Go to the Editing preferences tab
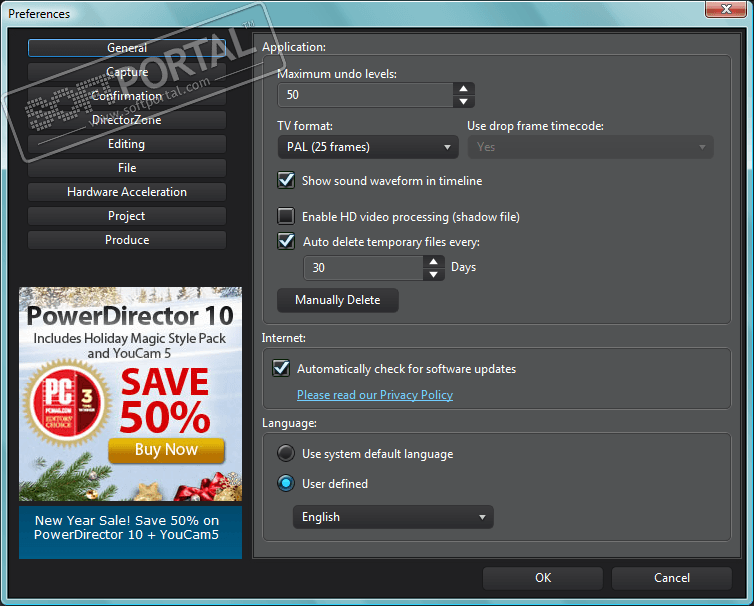754x606 pixels. tap(127, 144)
